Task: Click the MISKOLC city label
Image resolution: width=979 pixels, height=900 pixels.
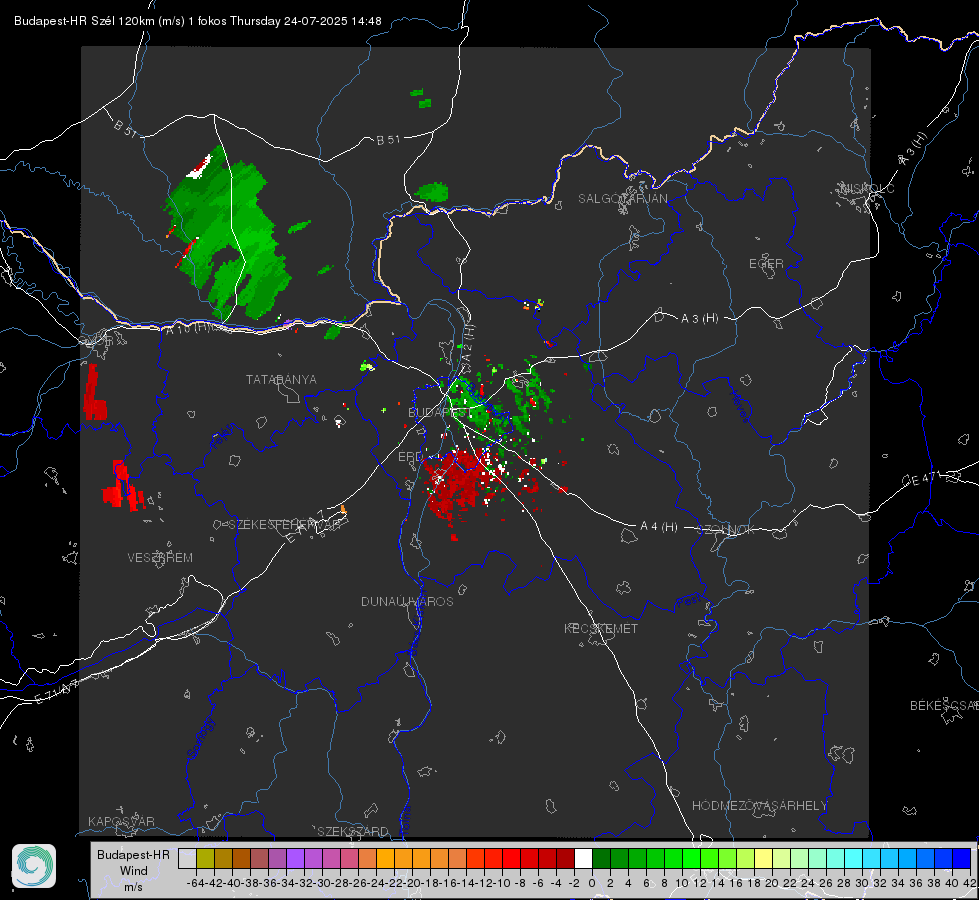Action: [x=867, y=188]
